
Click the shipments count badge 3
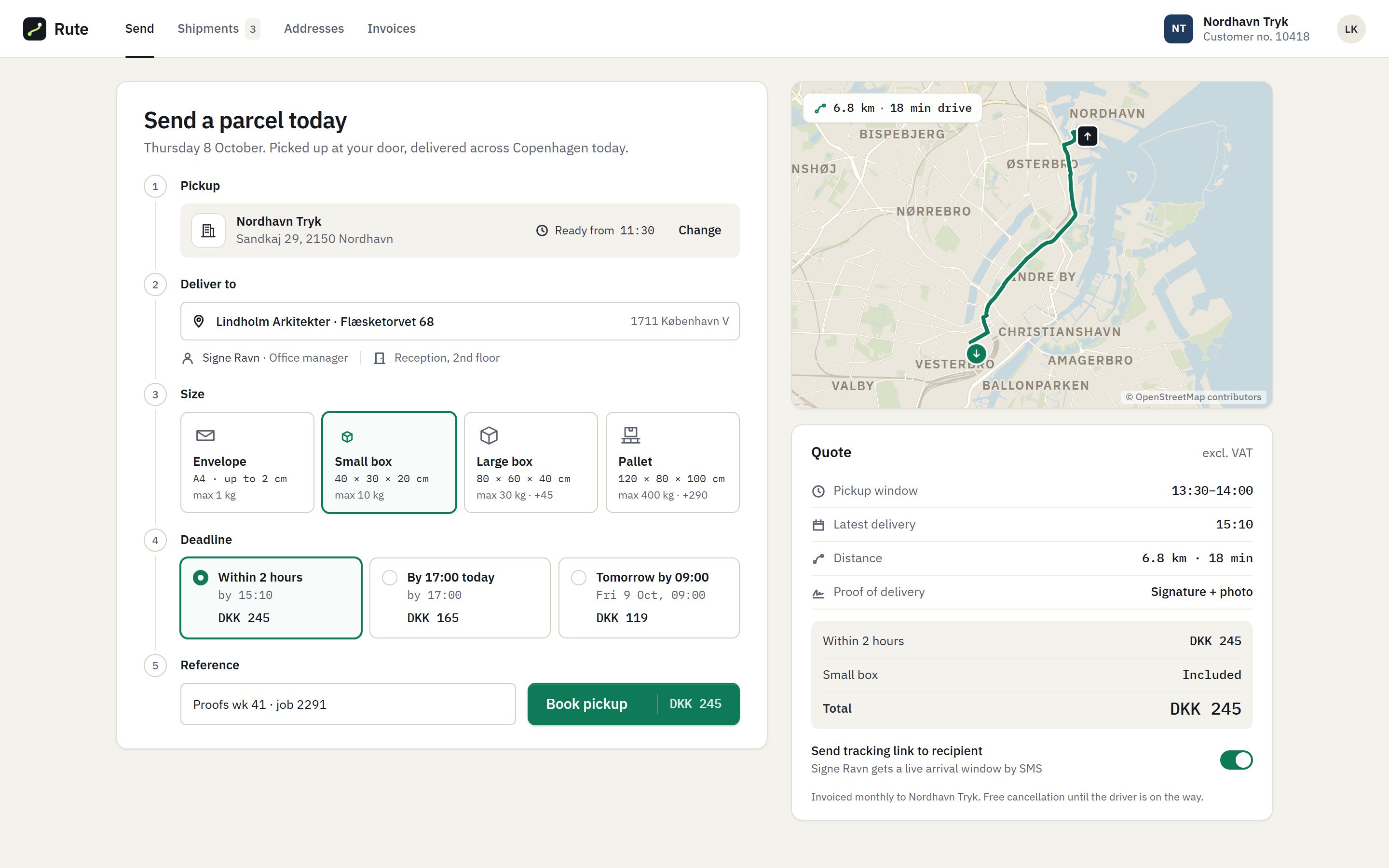tap(253, 29)
